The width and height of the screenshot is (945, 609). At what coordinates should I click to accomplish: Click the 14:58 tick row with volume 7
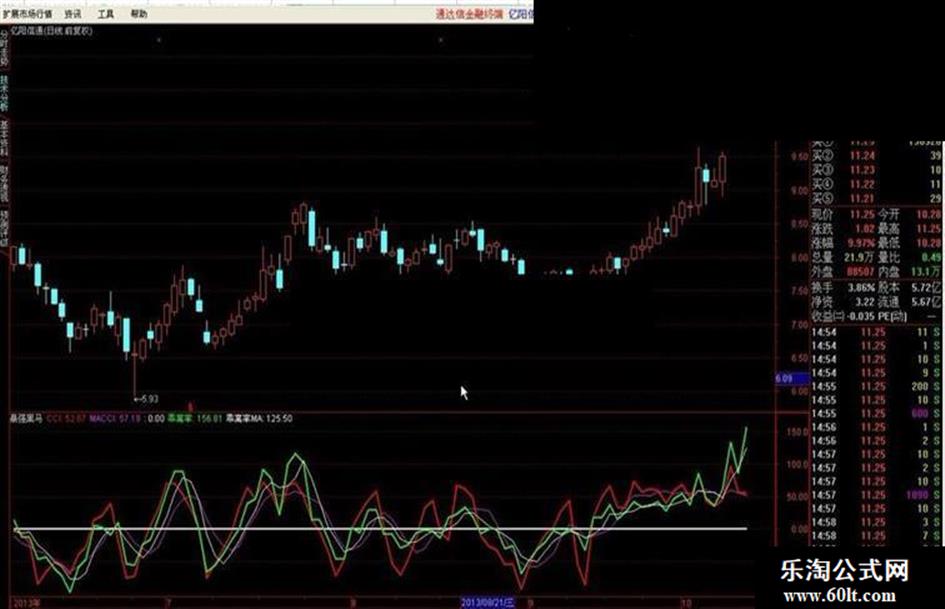point(876,535)
